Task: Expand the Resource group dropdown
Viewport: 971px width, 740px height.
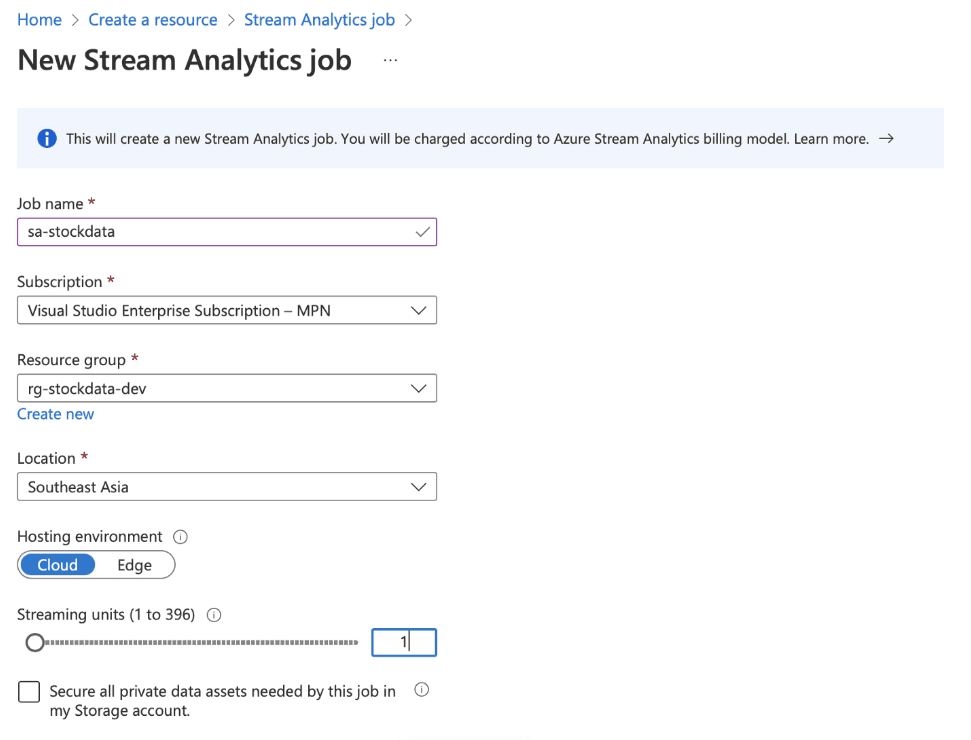Action: click(227, 388)
